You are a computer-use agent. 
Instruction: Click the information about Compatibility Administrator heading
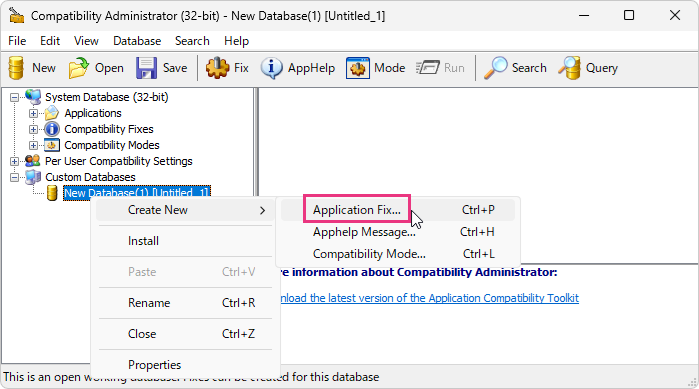tap(419, 272)
